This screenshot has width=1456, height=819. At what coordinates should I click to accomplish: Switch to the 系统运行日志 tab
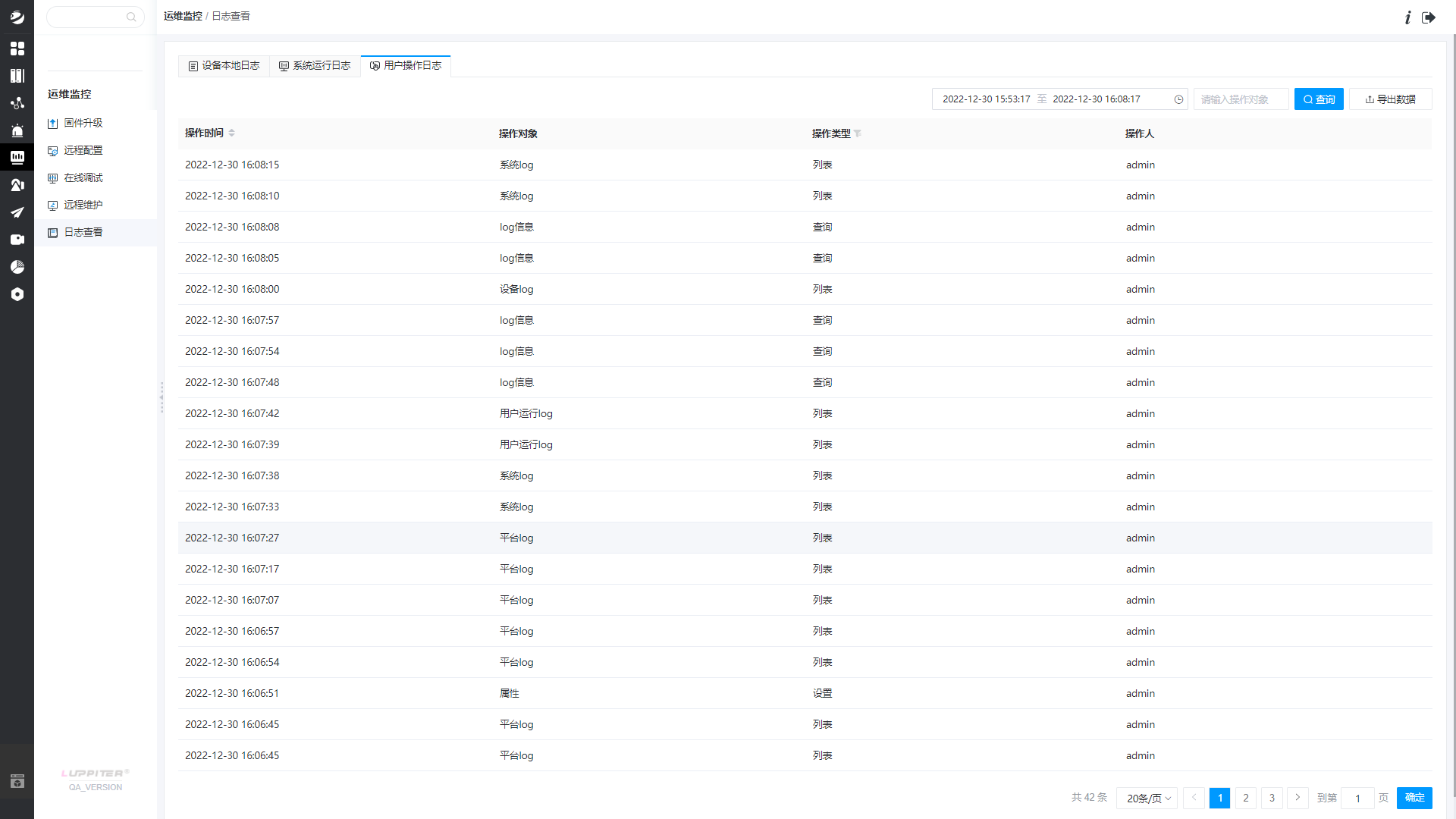tap(315, 66)
